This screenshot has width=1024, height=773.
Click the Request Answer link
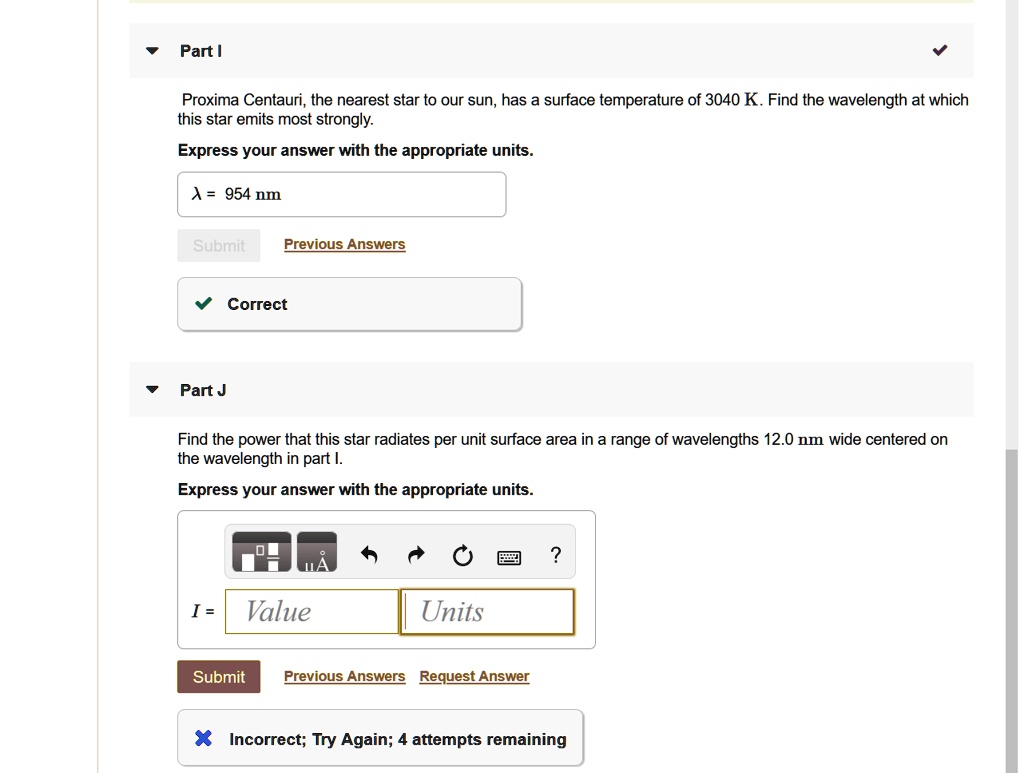[x=474, y=677]
